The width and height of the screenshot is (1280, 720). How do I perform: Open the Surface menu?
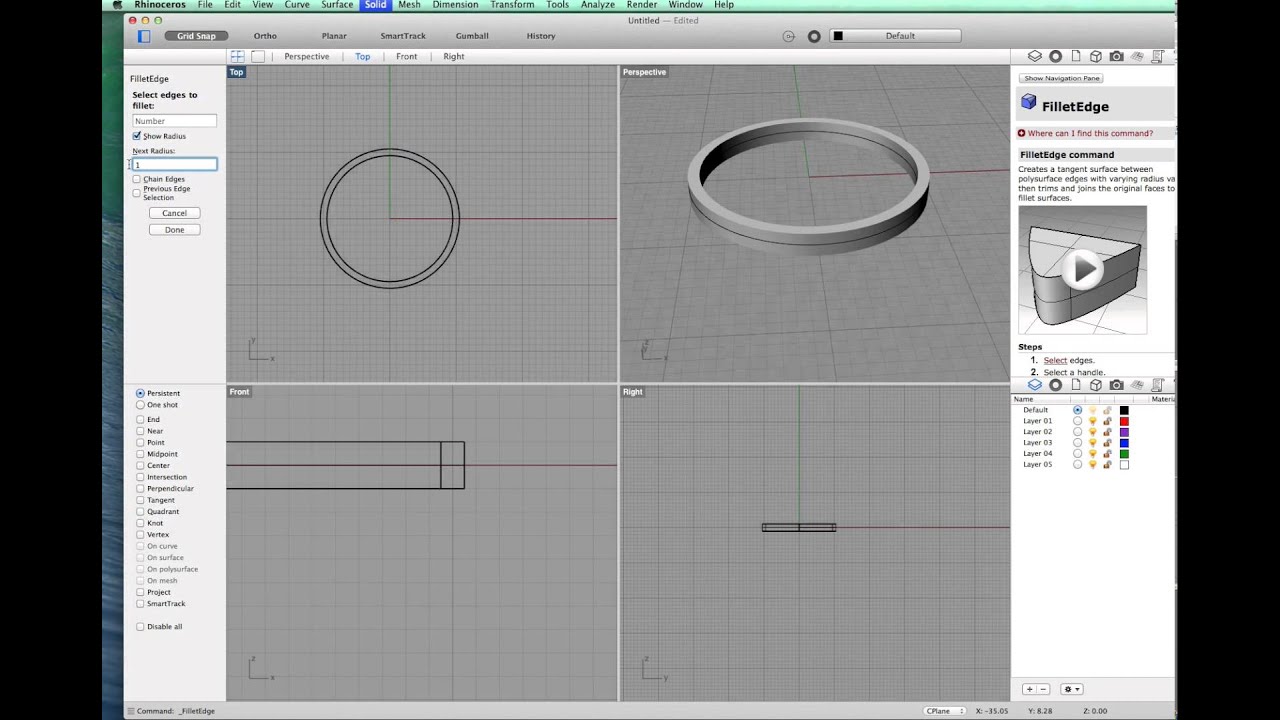click(337, 5)
